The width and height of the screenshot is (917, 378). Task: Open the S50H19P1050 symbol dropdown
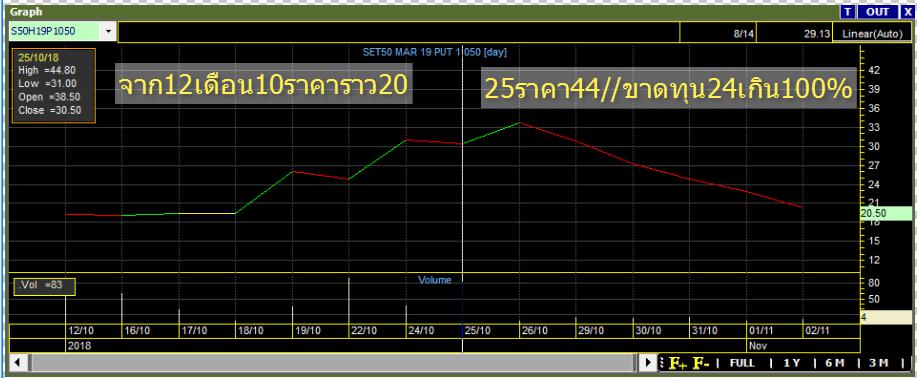(x=108, y=32)
